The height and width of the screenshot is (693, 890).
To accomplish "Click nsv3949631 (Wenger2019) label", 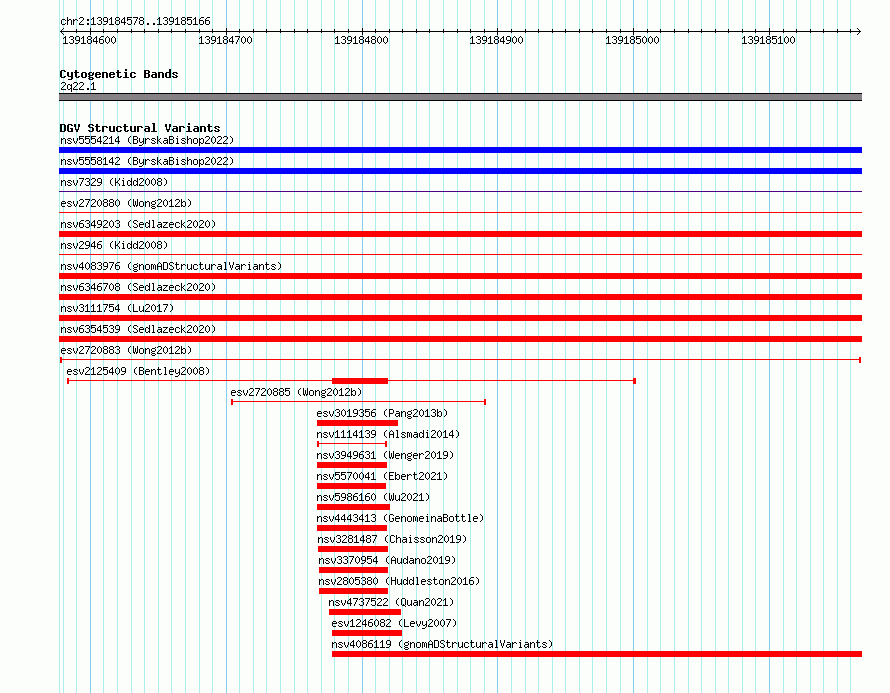I will (385, 455).
